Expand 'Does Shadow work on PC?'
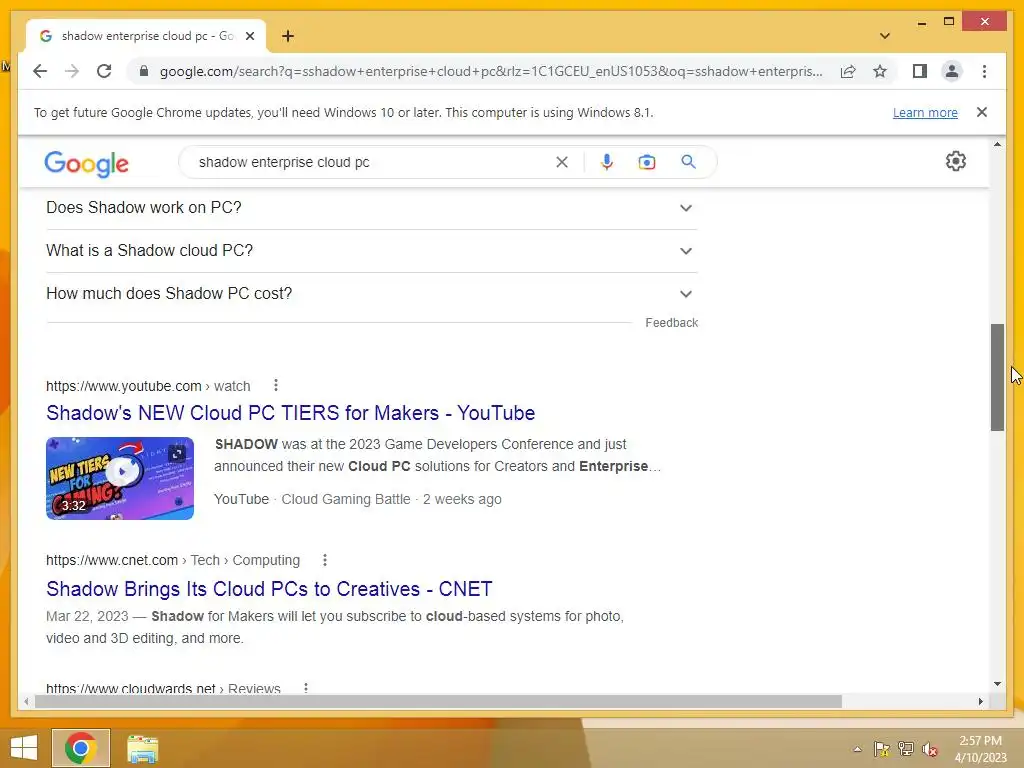This screenshot has height=768, width=1024. pyautogui.click(x=371, y=208)
